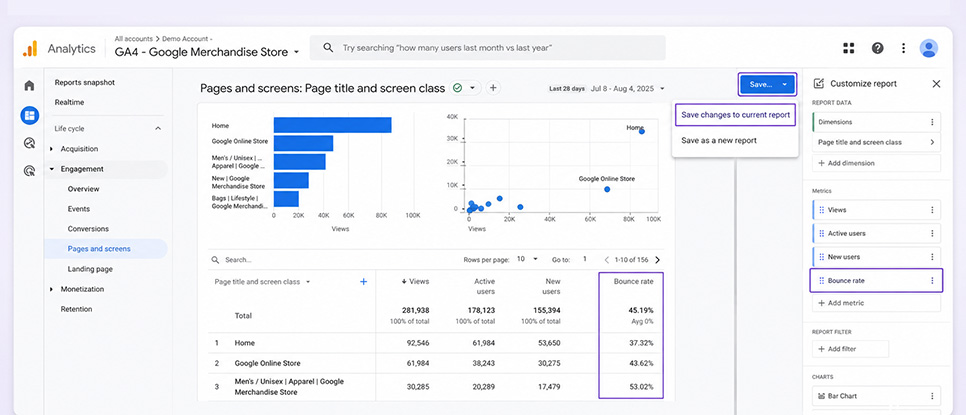
Task: Click the Google Online Store table row
Action: pyautogui.click(x=436, y=363)
